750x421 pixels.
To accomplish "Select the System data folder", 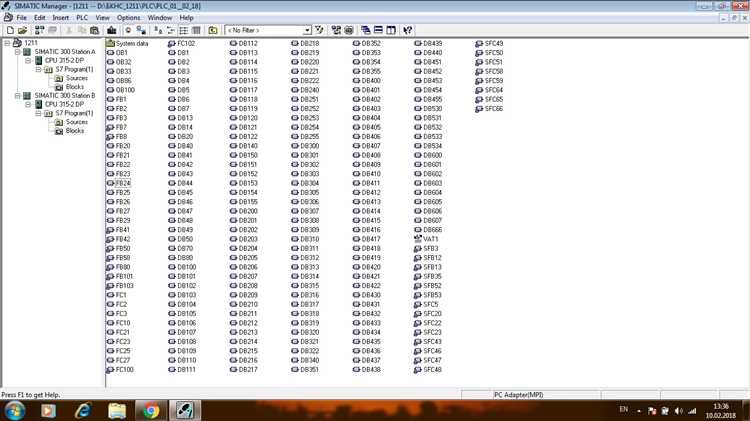I will [x=127, y=44].
